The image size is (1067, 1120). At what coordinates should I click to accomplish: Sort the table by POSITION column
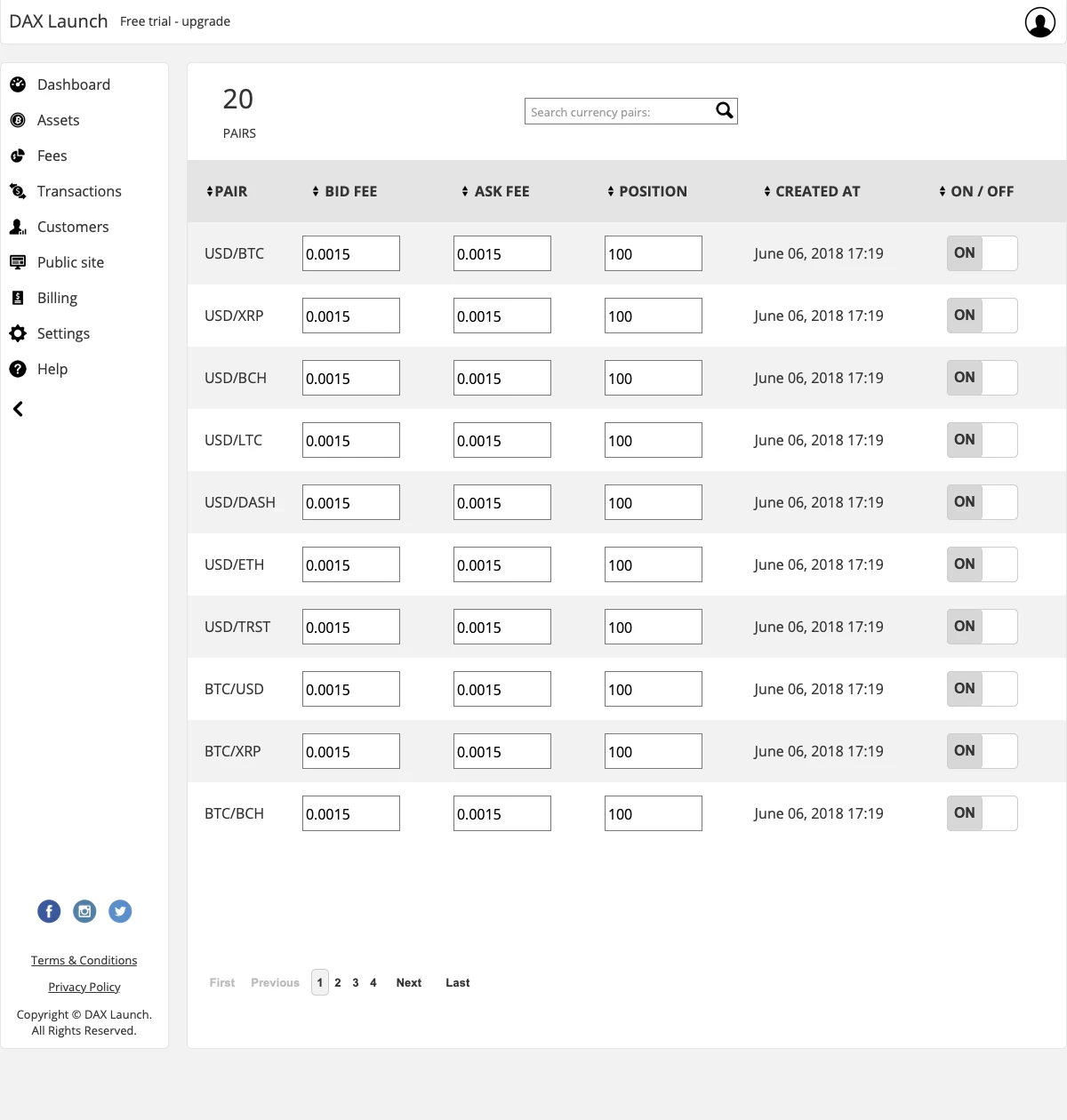(x=647, y=191)
